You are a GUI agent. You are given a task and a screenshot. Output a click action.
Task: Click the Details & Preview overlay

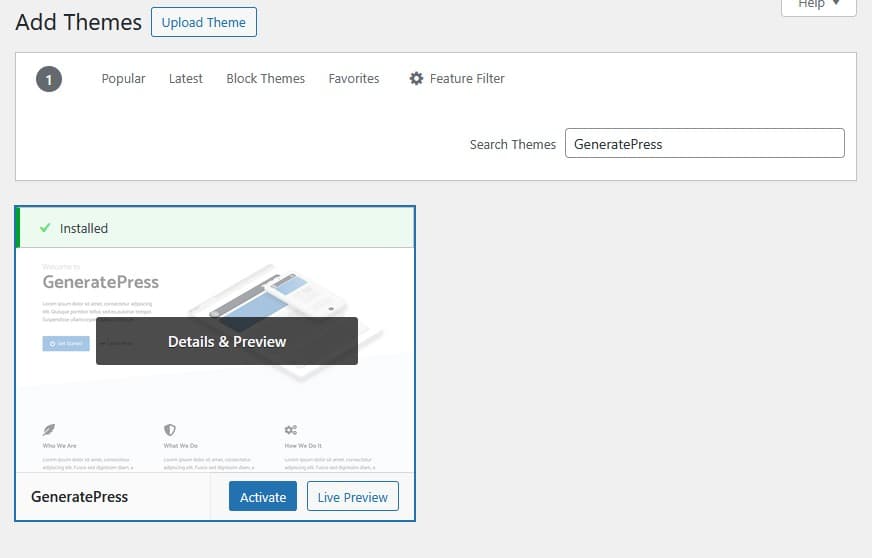[227, 341]
